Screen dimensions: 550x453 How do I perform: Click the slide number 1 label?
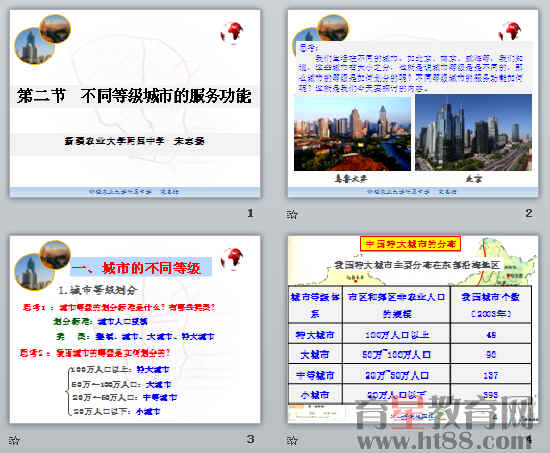(250, 213)
